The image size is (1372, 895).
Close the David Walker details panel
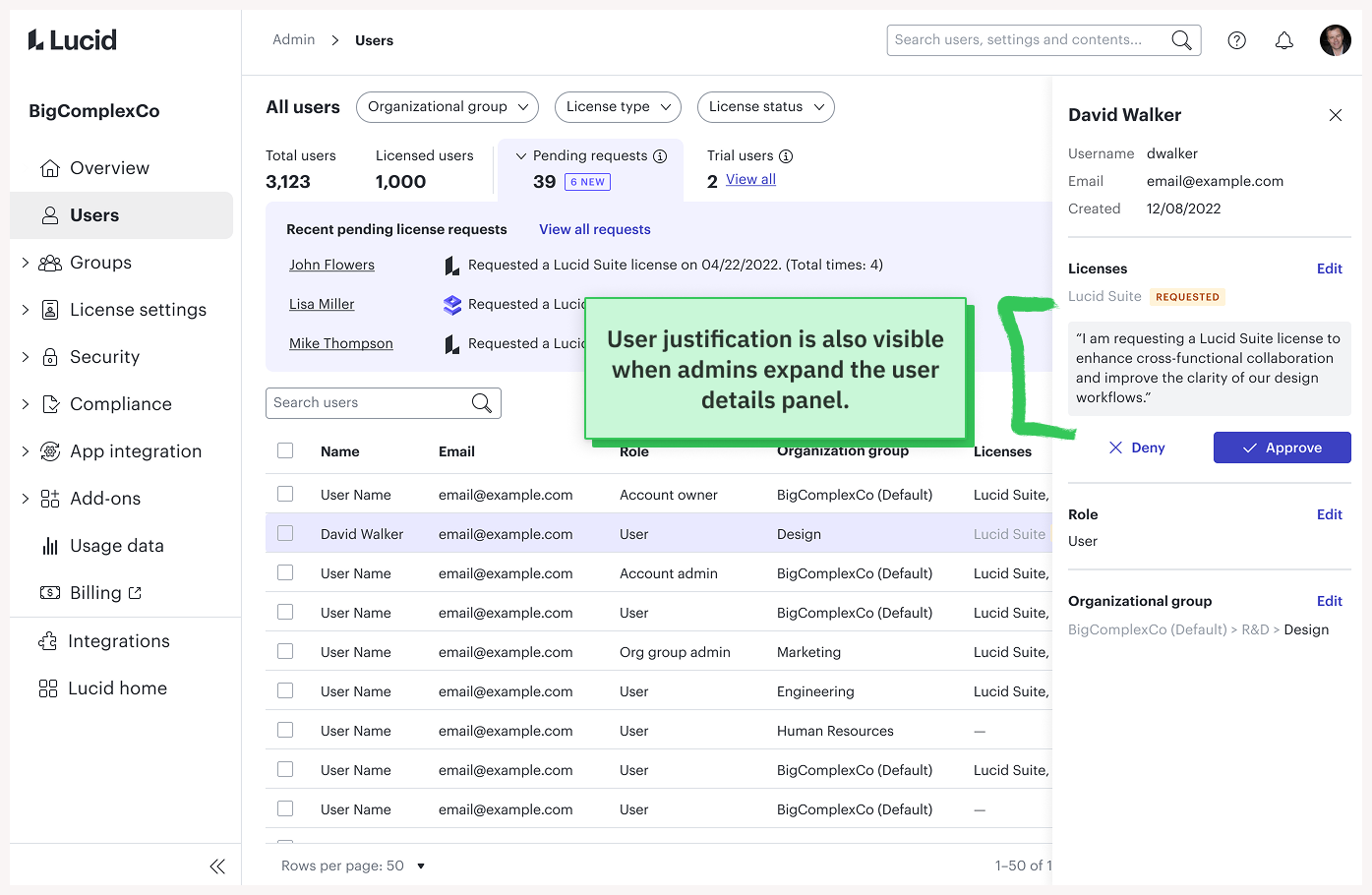click(x=1336, y=115)
